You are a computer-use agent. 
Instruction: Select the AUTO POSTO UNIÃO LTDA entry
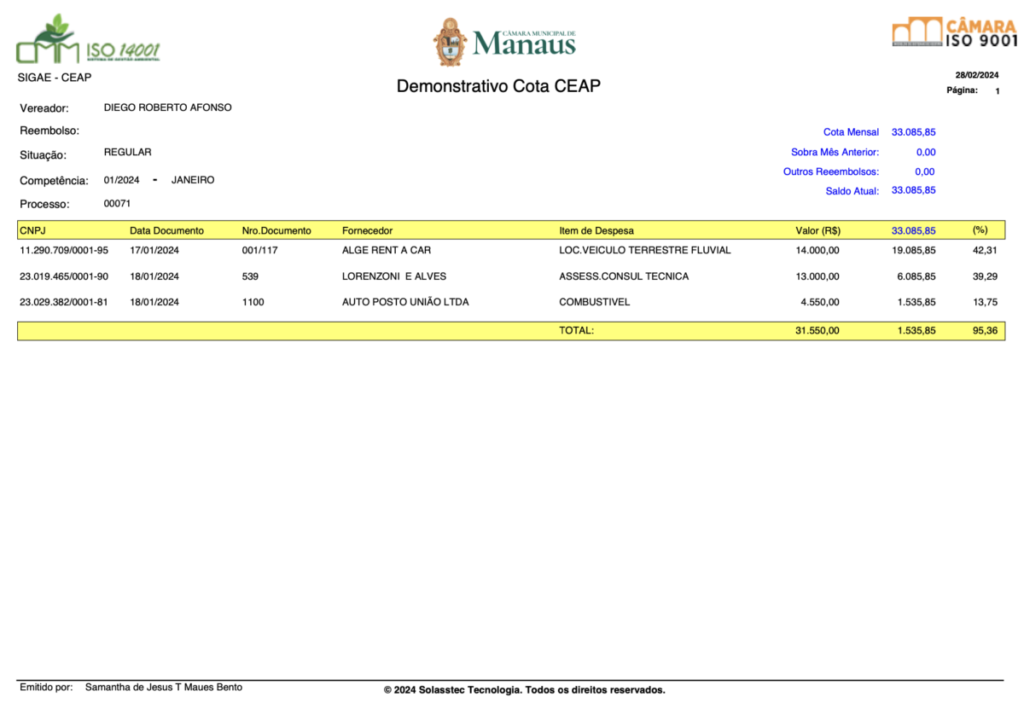click(405, 302)
